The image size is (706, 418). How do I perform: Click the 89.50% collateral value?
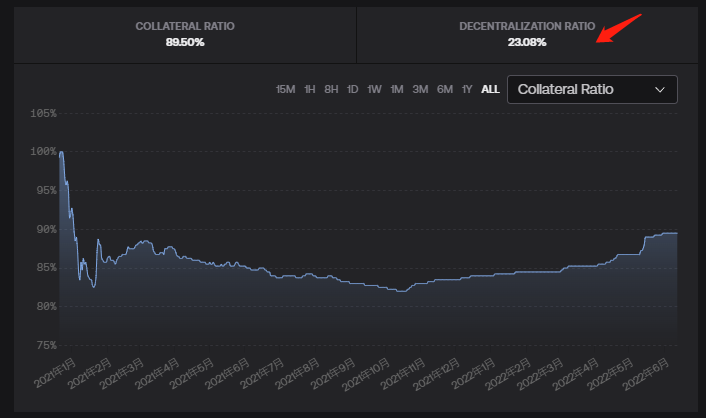click(x=185, y=42)
